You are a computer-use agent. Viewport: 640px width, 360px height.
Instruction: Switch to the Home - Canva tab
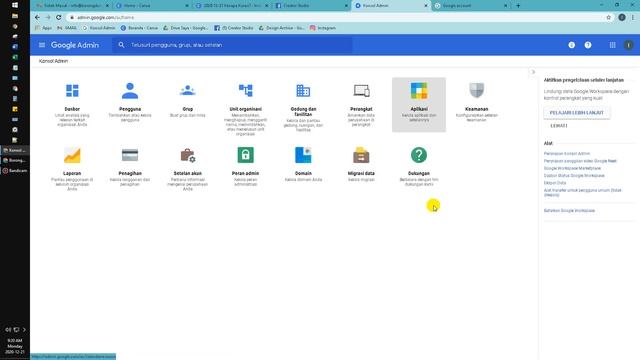click(x=152, y=6)
